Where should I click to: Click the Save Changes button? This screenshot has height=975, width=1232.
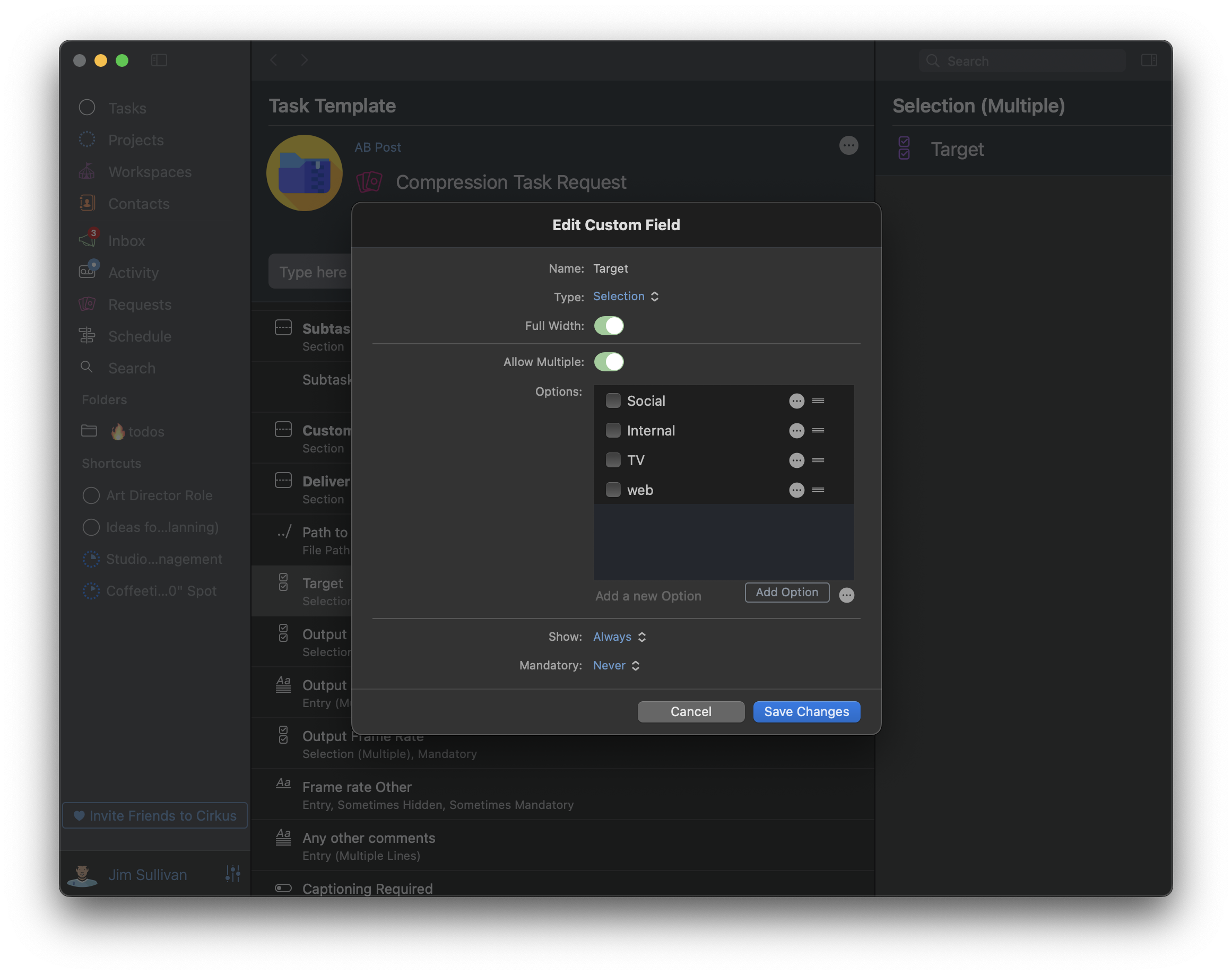click(806, 711)
